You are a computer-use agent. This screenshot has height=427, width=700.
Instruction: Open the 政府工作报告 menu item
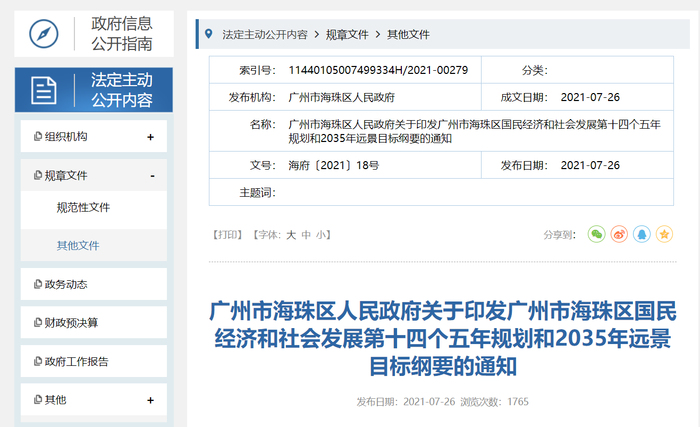tap(76, 361)
